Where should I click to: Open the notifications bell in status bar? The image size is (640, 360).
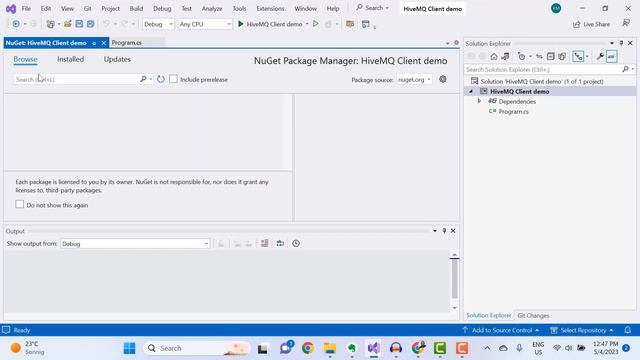(628, 330)
